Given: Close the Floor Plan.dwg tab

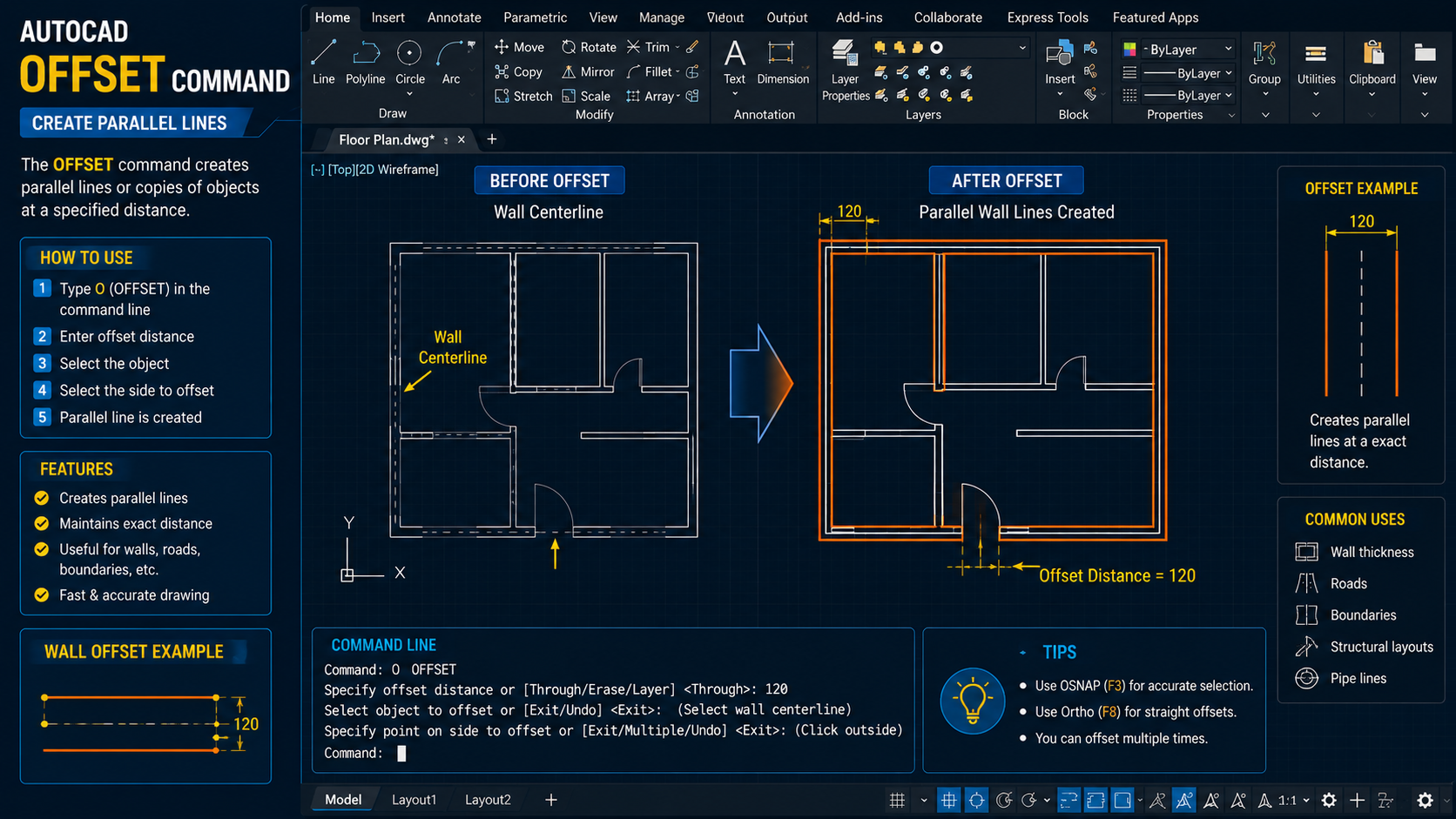Looking at the screenshot, I should tap(462, 139).
